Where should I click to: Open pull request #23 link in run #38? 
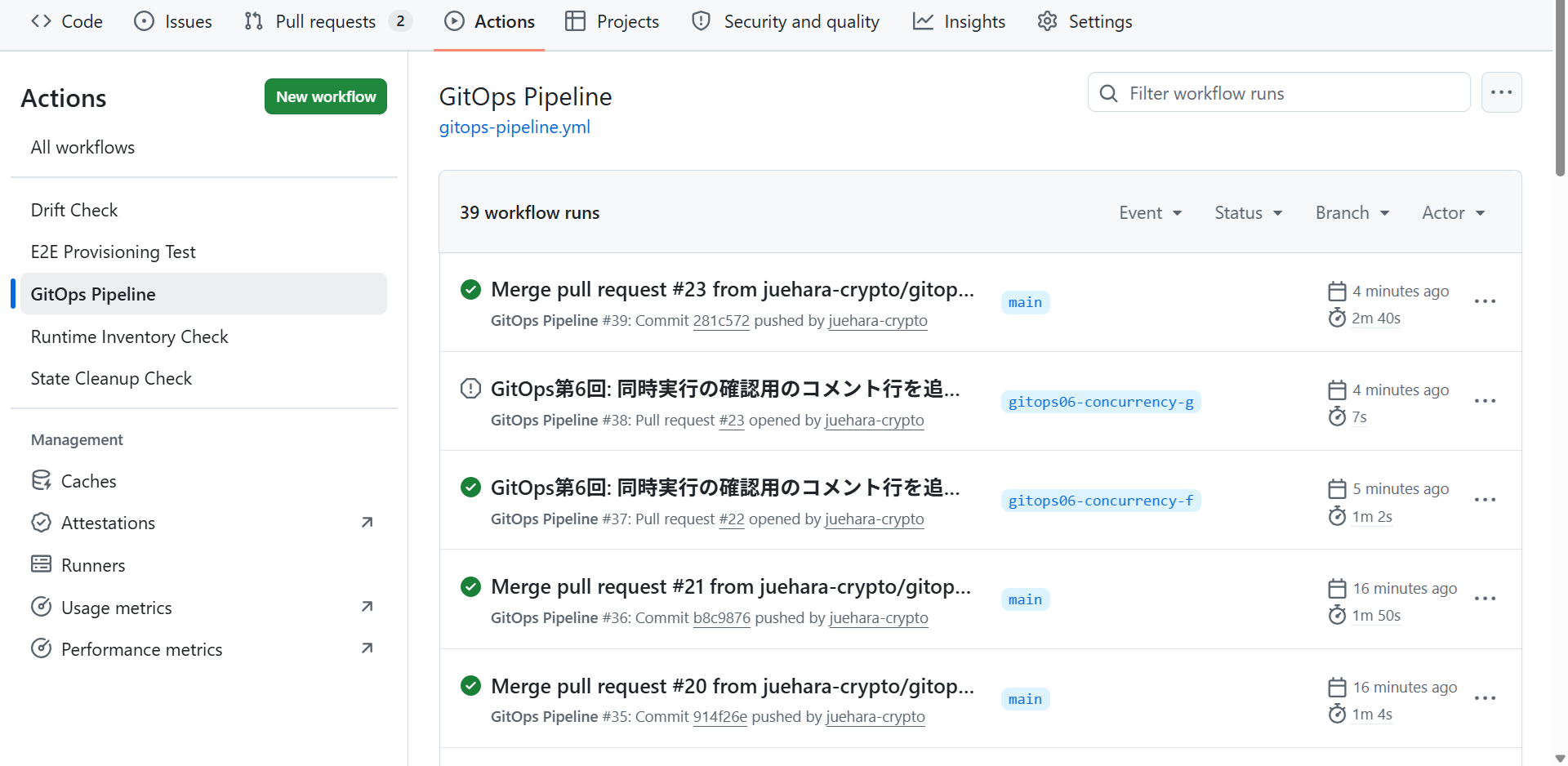(x=732, y=421)
